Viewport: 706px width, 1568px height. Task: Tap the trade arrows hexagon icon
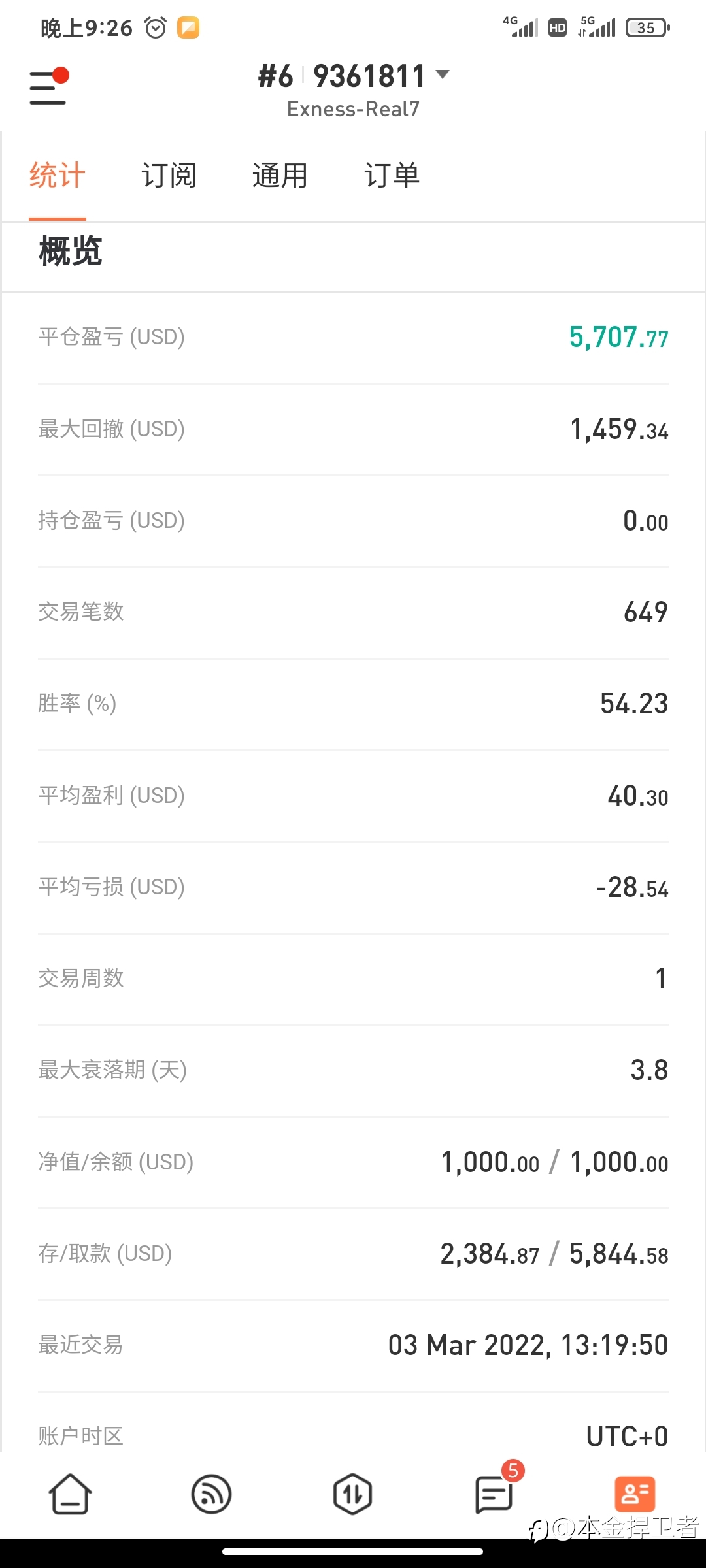(x=352, y=1494)
